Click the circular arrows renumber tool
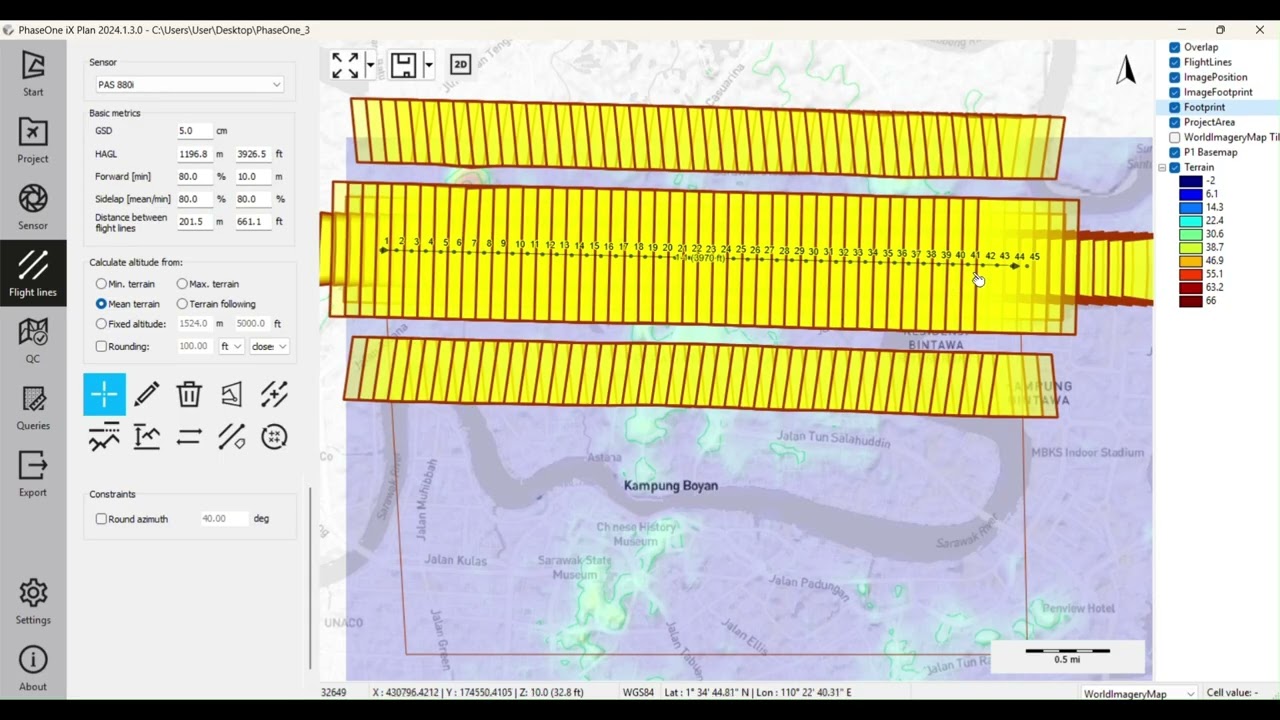The height and width of the screenshot is (720, 1280). (274, 437)
